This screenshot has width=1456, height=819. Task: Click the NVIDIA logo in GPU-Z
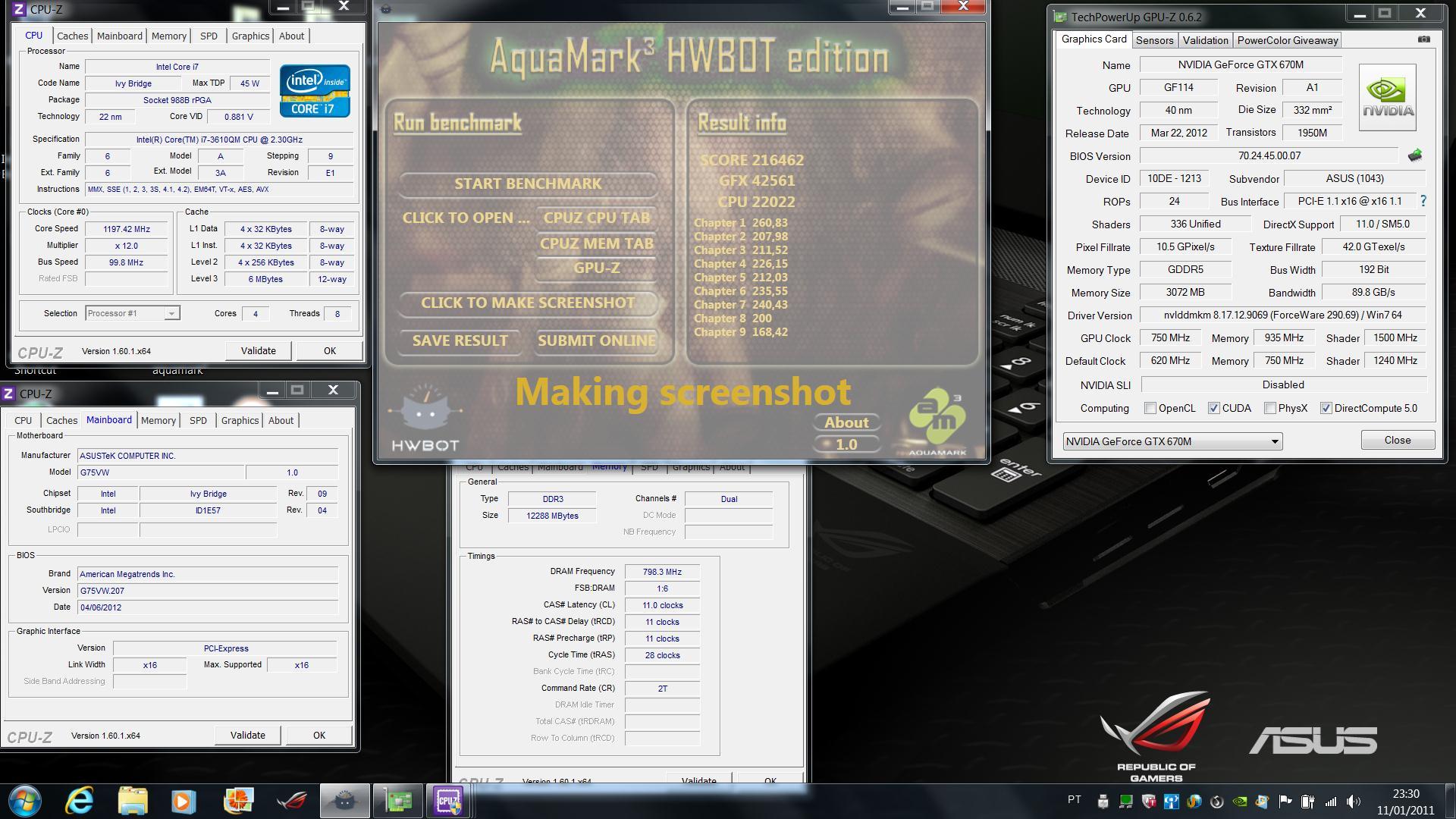[x=1387, y=98]
